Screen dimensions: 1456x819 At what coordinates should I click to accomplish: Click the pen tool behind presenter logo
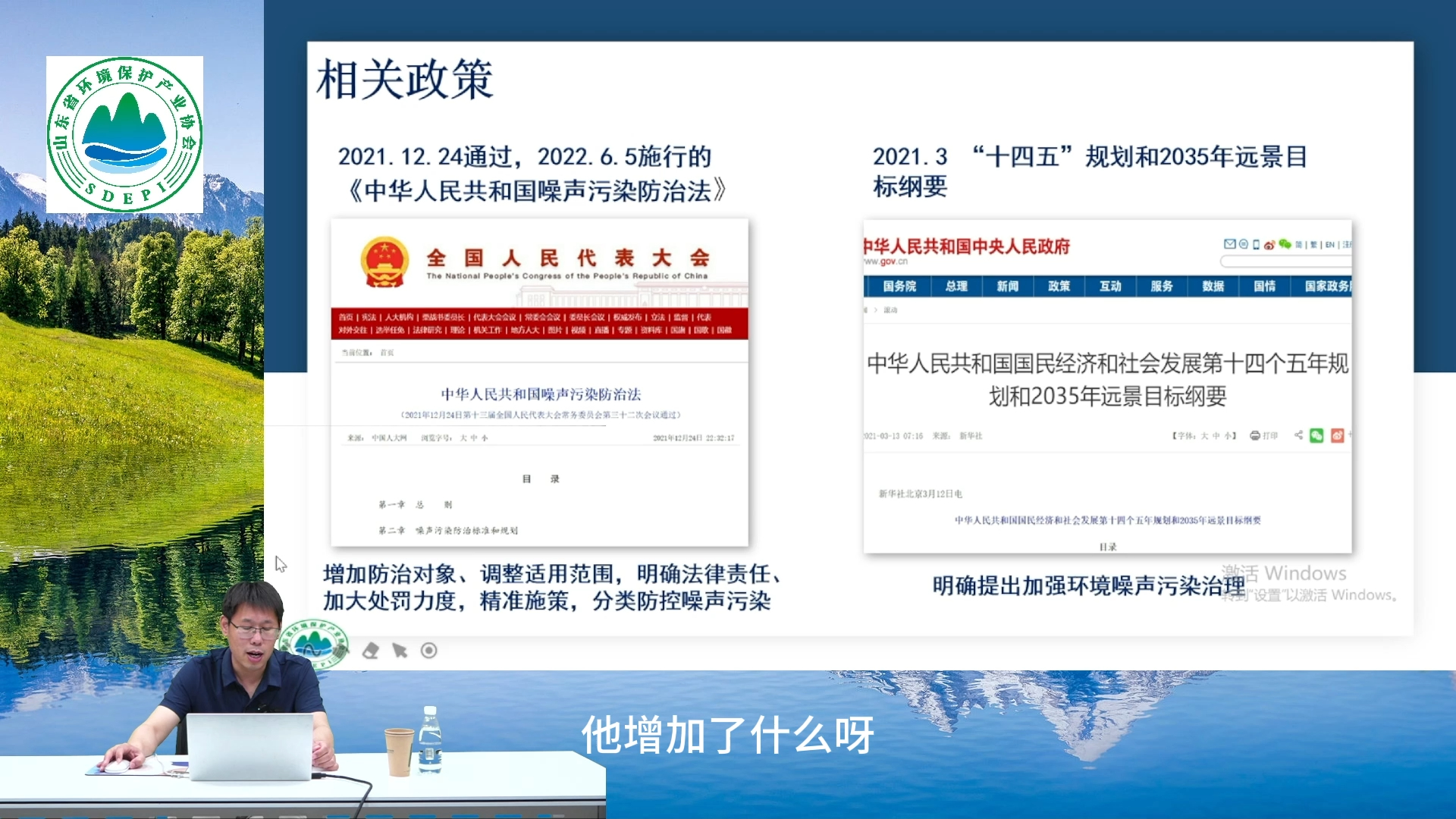coord(341,651)
